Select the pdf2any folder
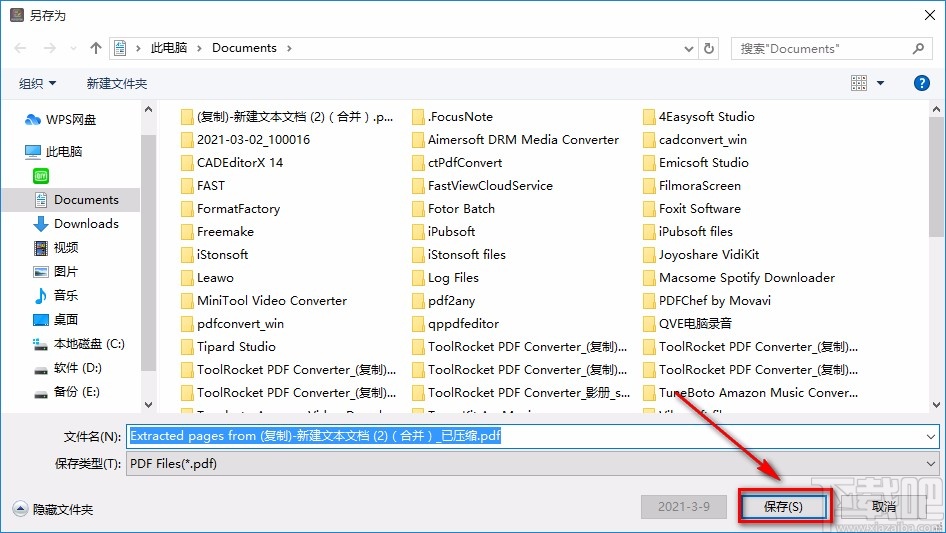The width and height of the screenshot is (946, 533). [444, 301]
